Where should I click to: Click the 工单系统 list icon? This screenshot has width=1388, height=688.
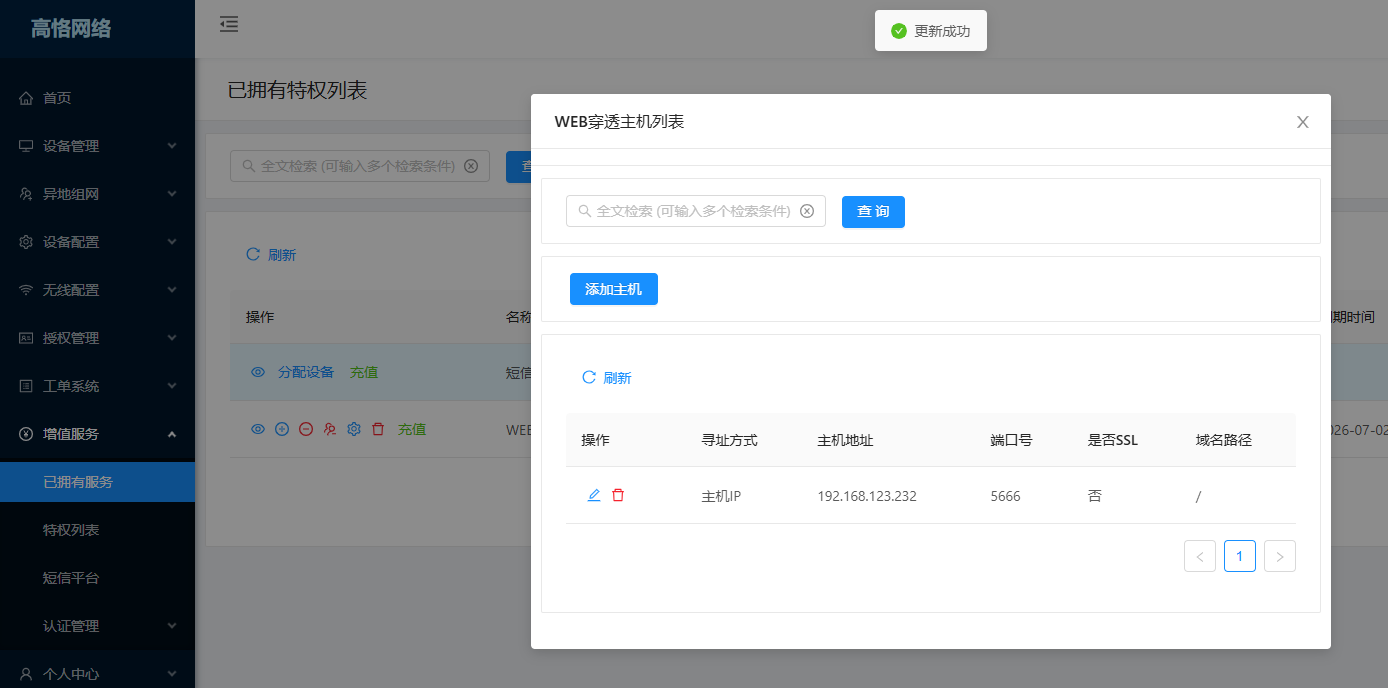click(x=26, y=386)
